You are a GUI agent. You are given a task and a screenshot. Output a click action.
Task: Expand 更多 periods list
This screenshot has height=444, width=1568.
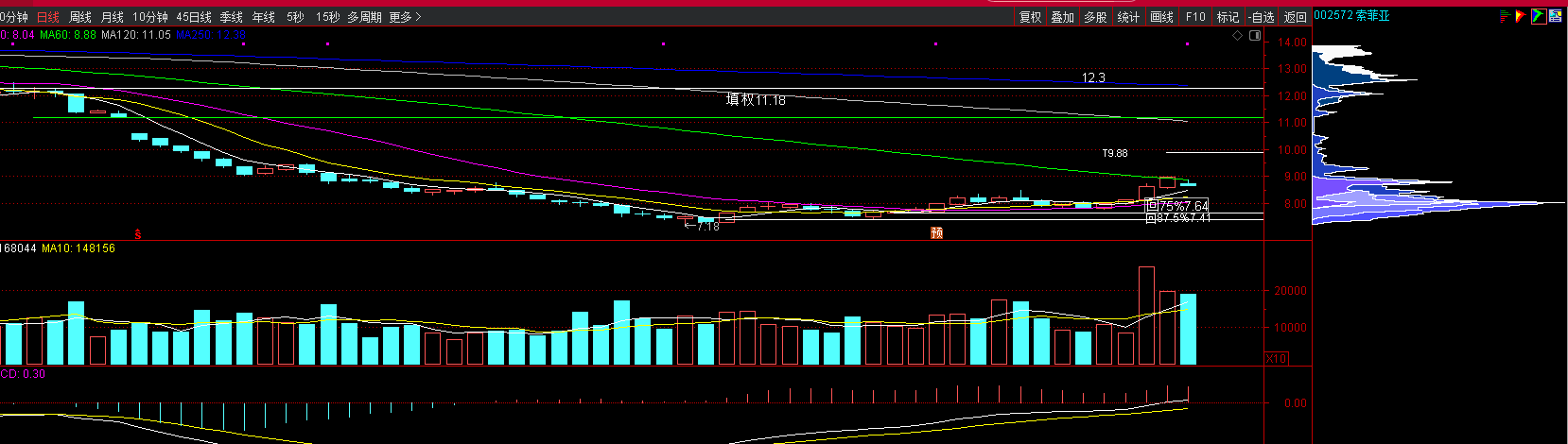point(405,17)
